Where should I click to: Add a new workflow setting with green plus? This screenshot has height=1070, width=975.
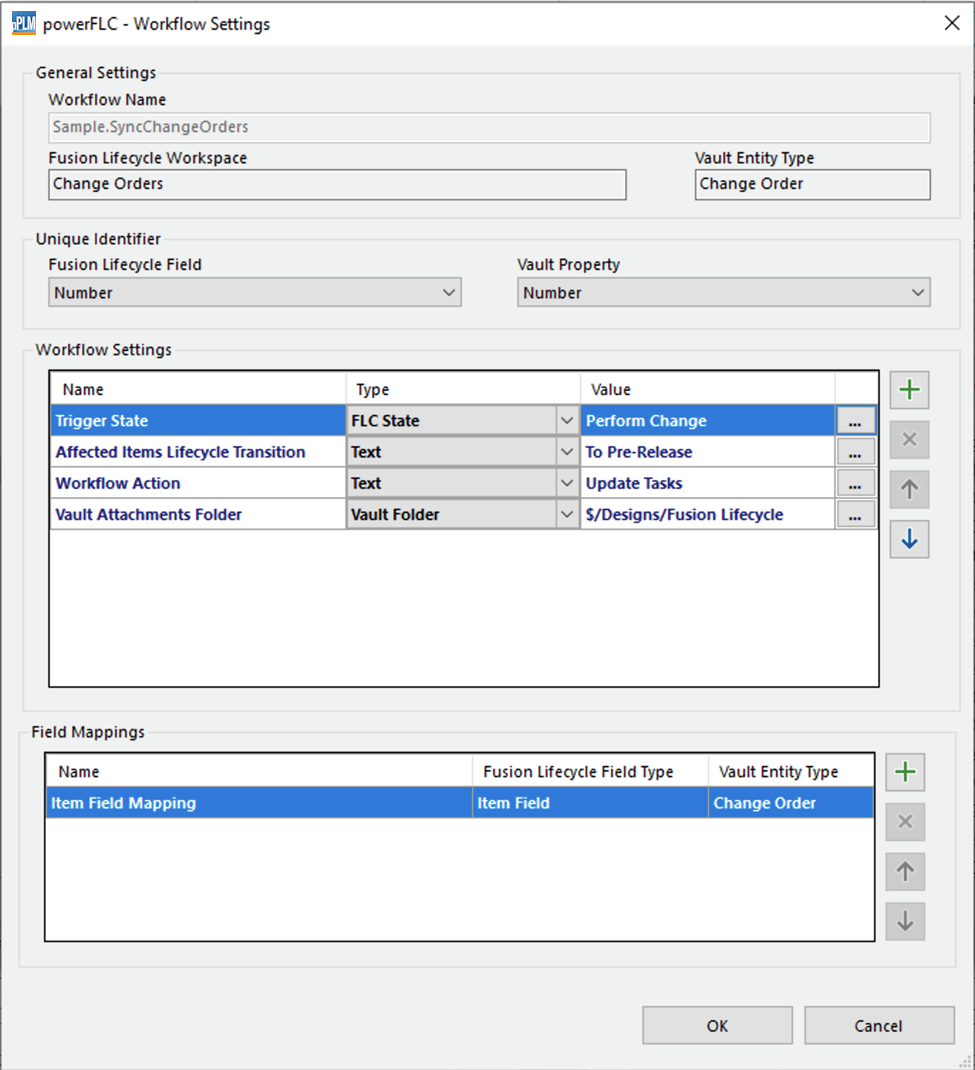tap(909, 390)
